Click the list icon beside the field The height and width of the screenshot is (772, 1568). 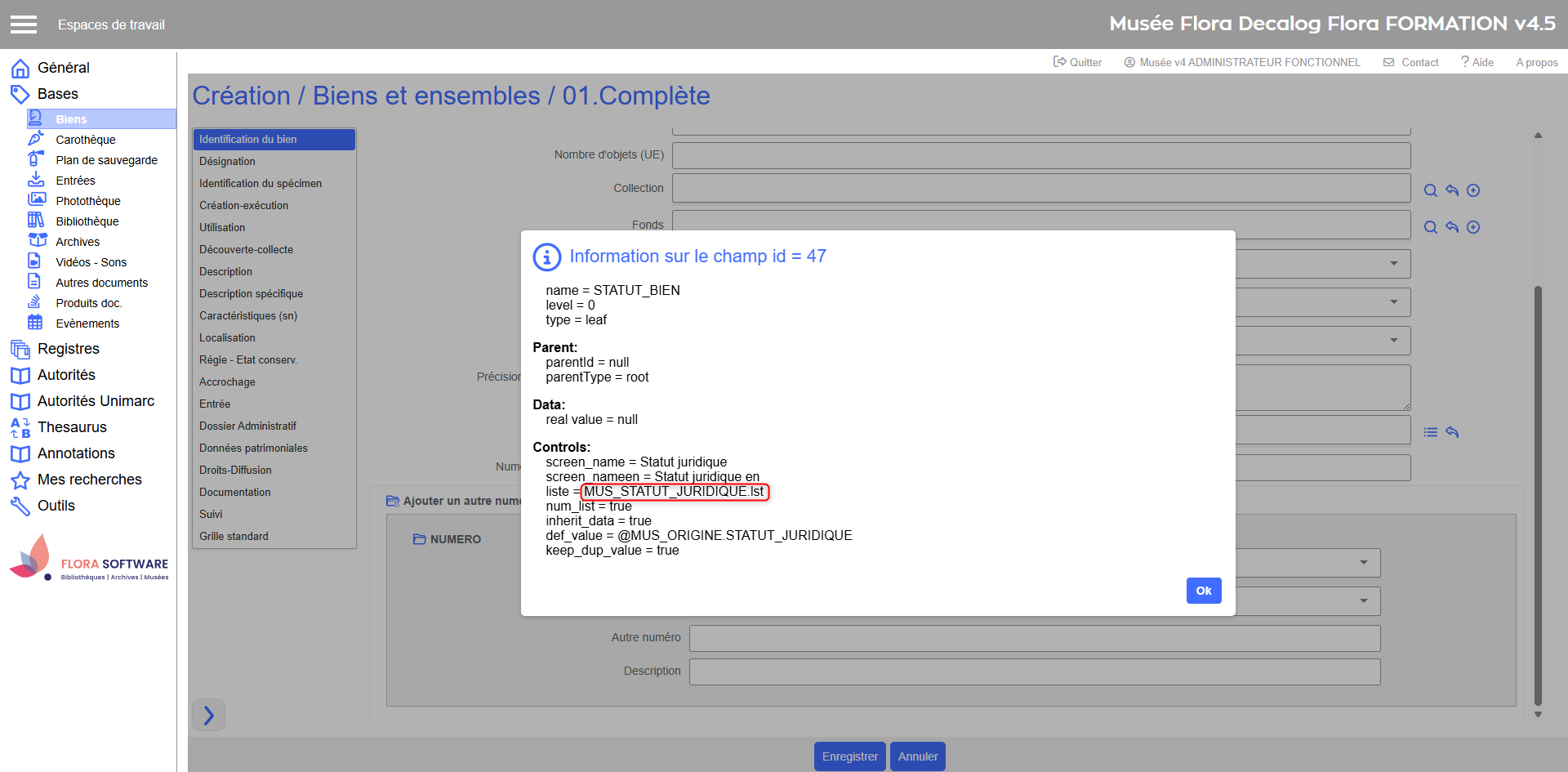tap(1430, 432)
